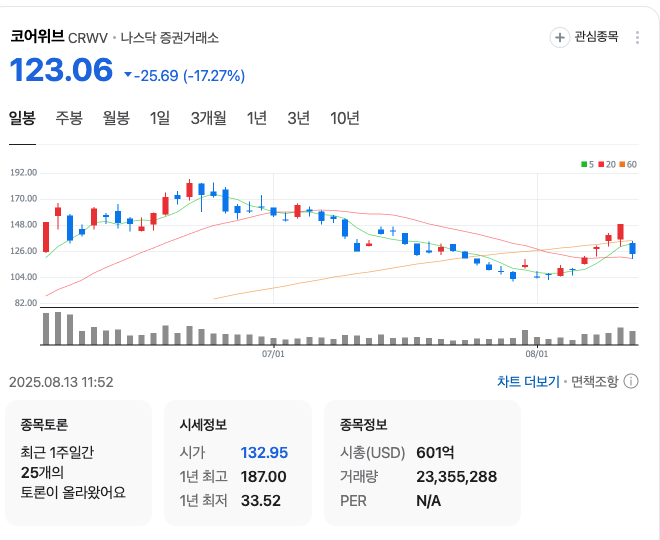Open the 면책조항 disclaimer link
Screen dimensions: 660x540
[x=594, y=382]
